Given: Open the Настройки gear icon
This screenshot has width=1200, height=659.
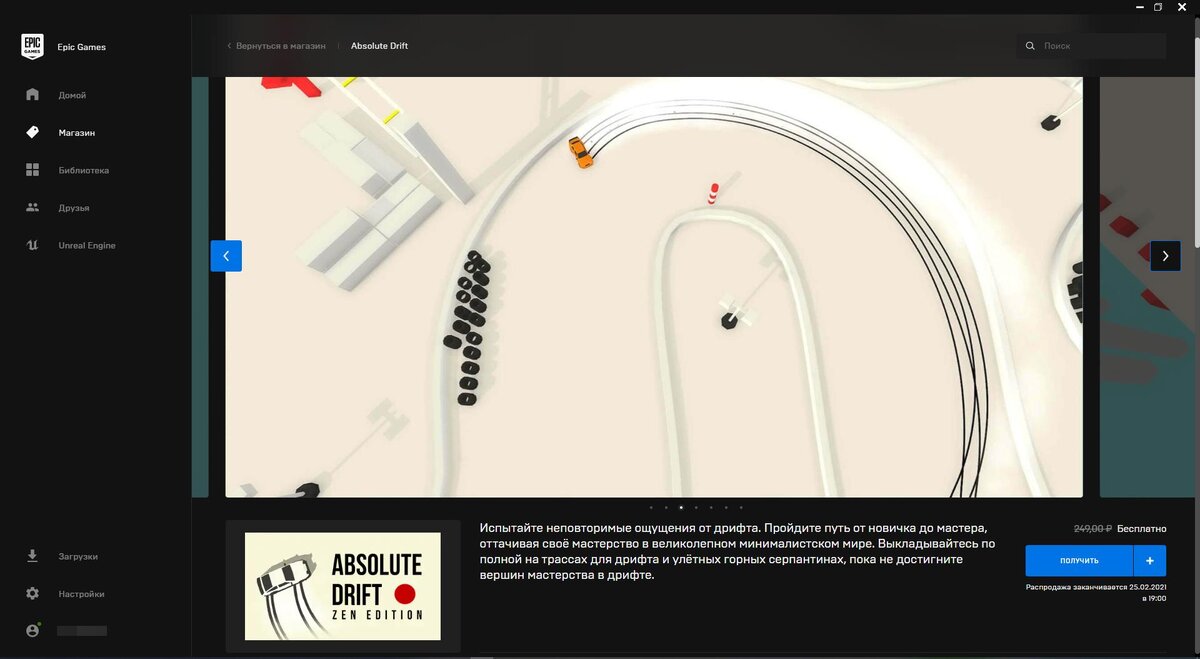Looking at the screenshot, I should pos(32,593).
